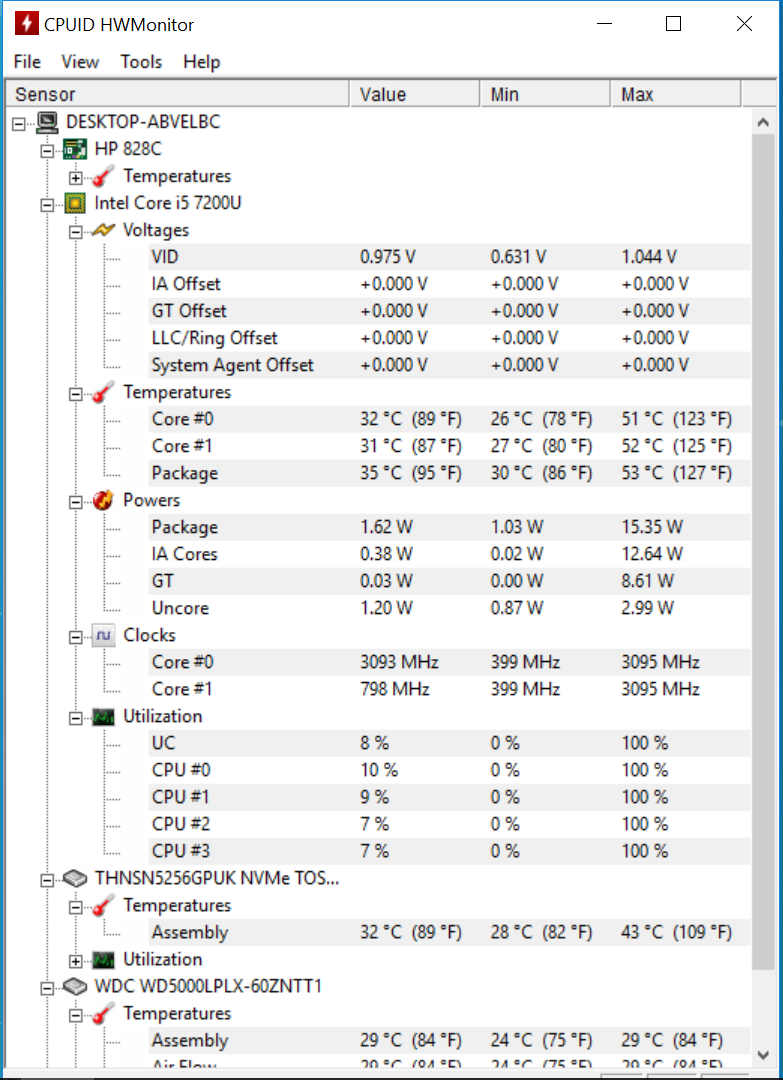Select the Core #0 temperature row
The width and height of the screenshot is (783, 1080).
pyautogui.click(x=450, y=419)
